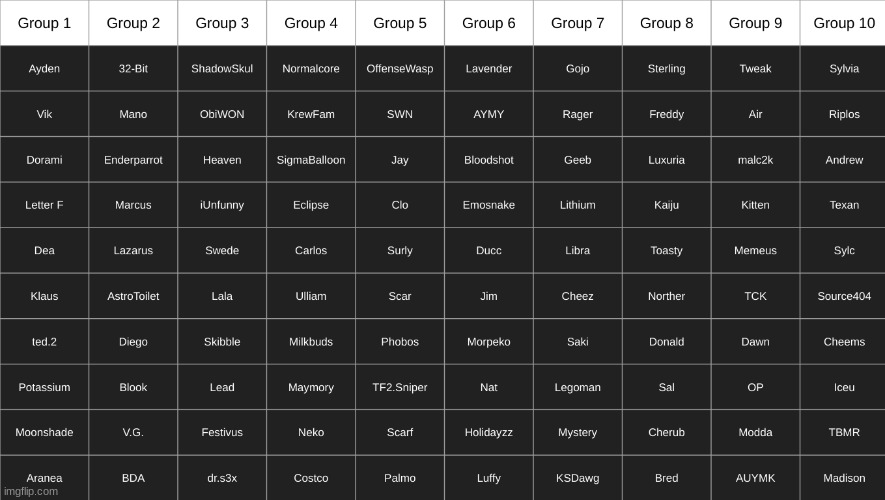Click the ShadowSkul cell

tap(222, 69)
